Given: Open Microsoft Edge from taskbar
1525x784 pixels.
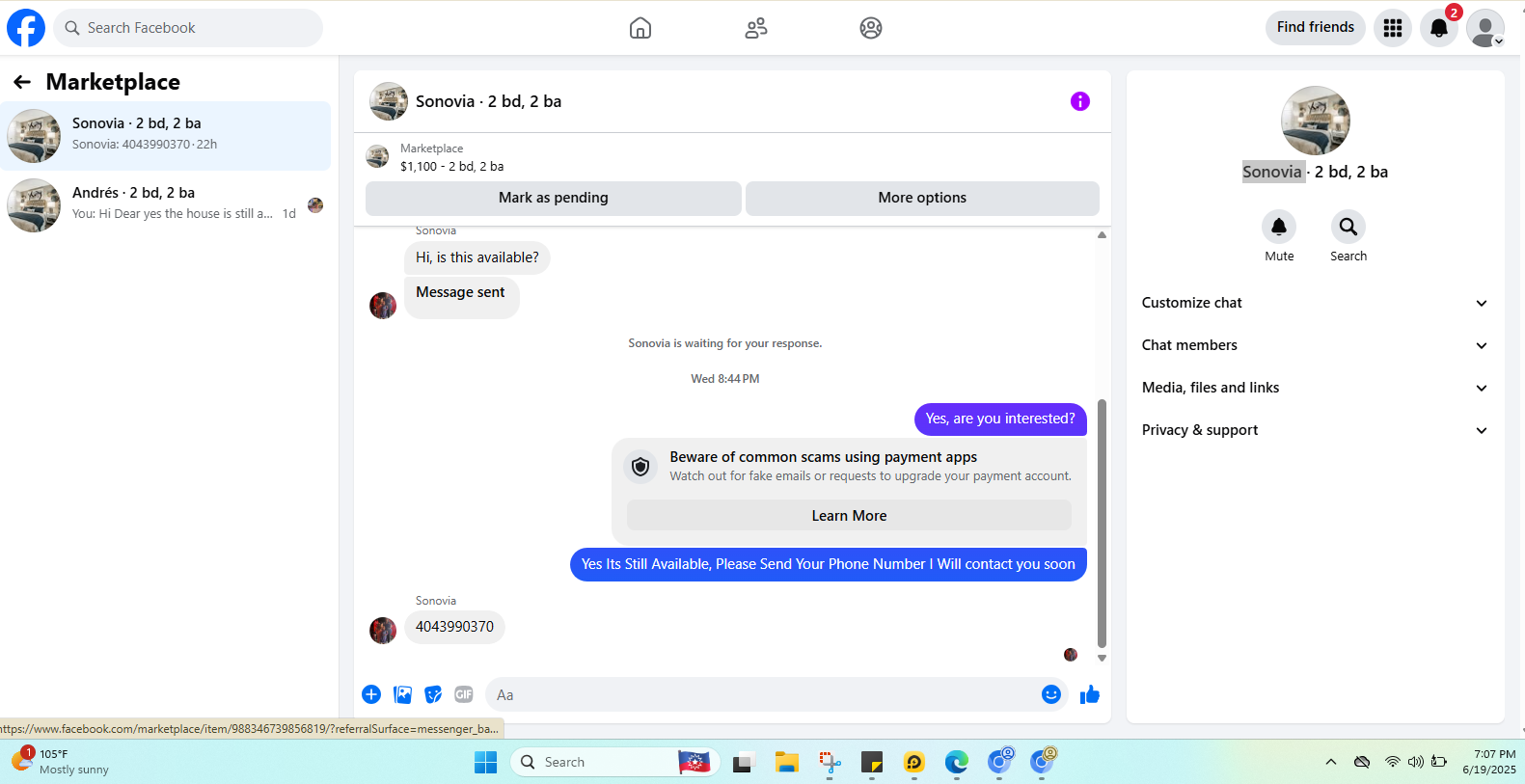Looking at the screenshot, I should click(x=957, y=762).
